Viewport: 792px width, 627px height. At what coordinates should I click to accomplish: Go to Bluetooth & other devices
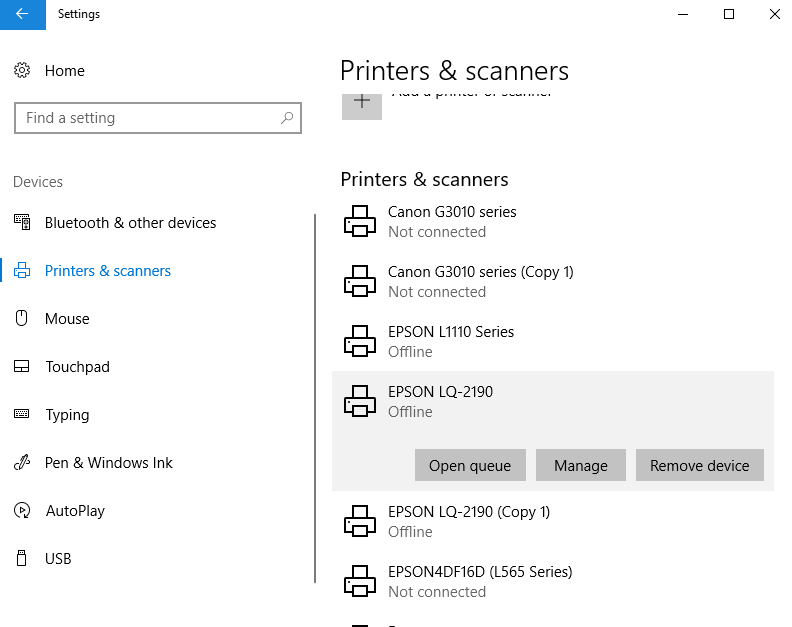coord(130,223)
